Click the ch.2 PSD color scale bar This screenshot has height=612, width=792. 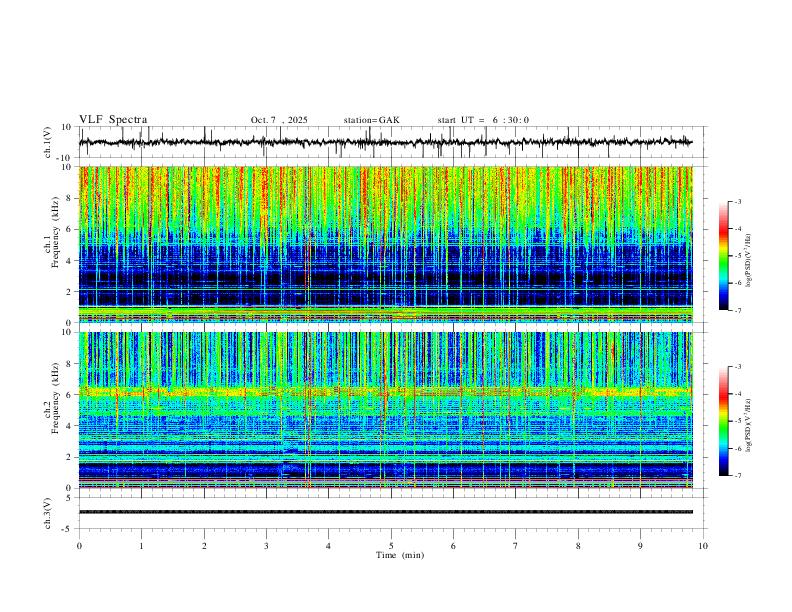click(x=723, y=421)
